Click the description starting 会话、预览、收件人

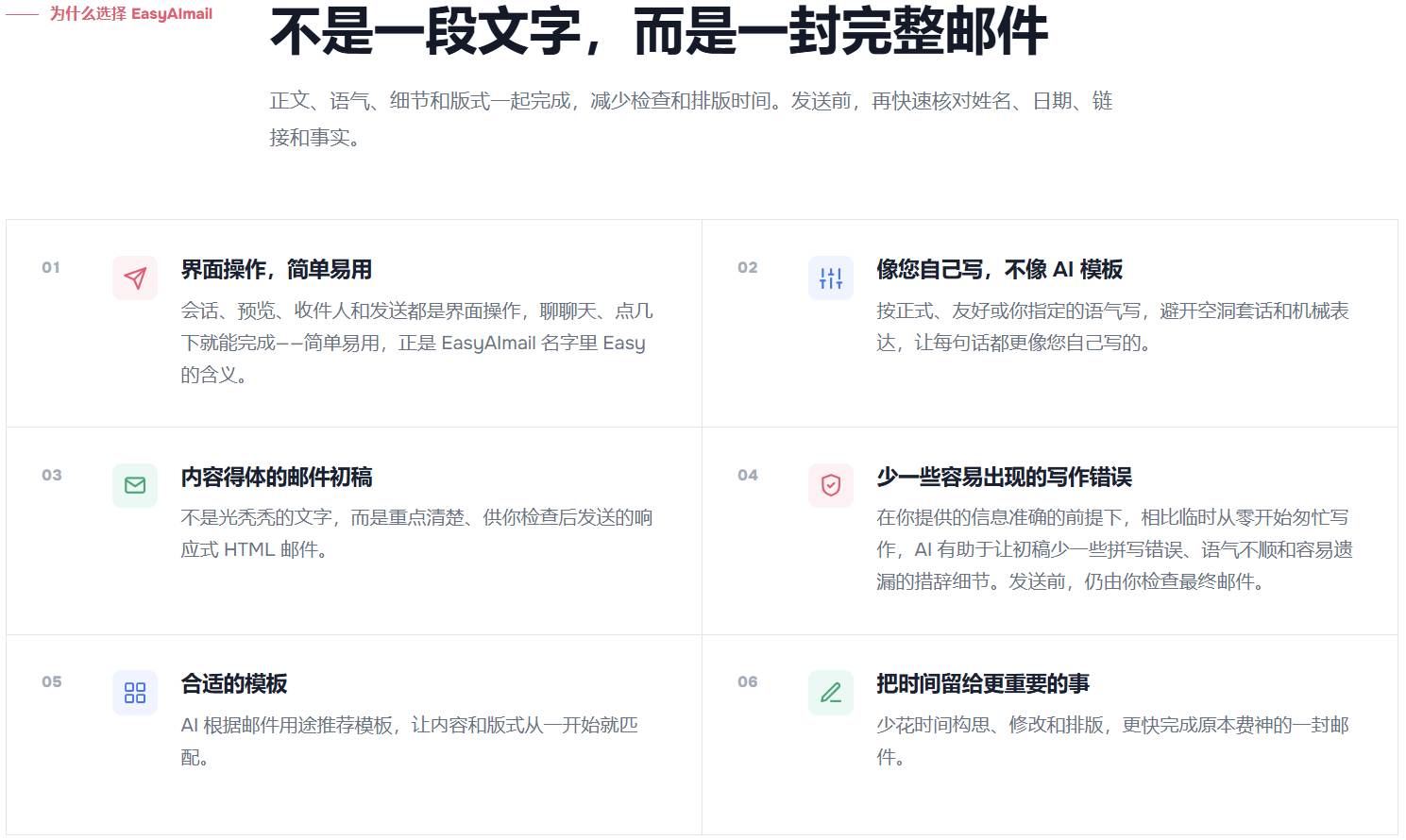[416, 343]
